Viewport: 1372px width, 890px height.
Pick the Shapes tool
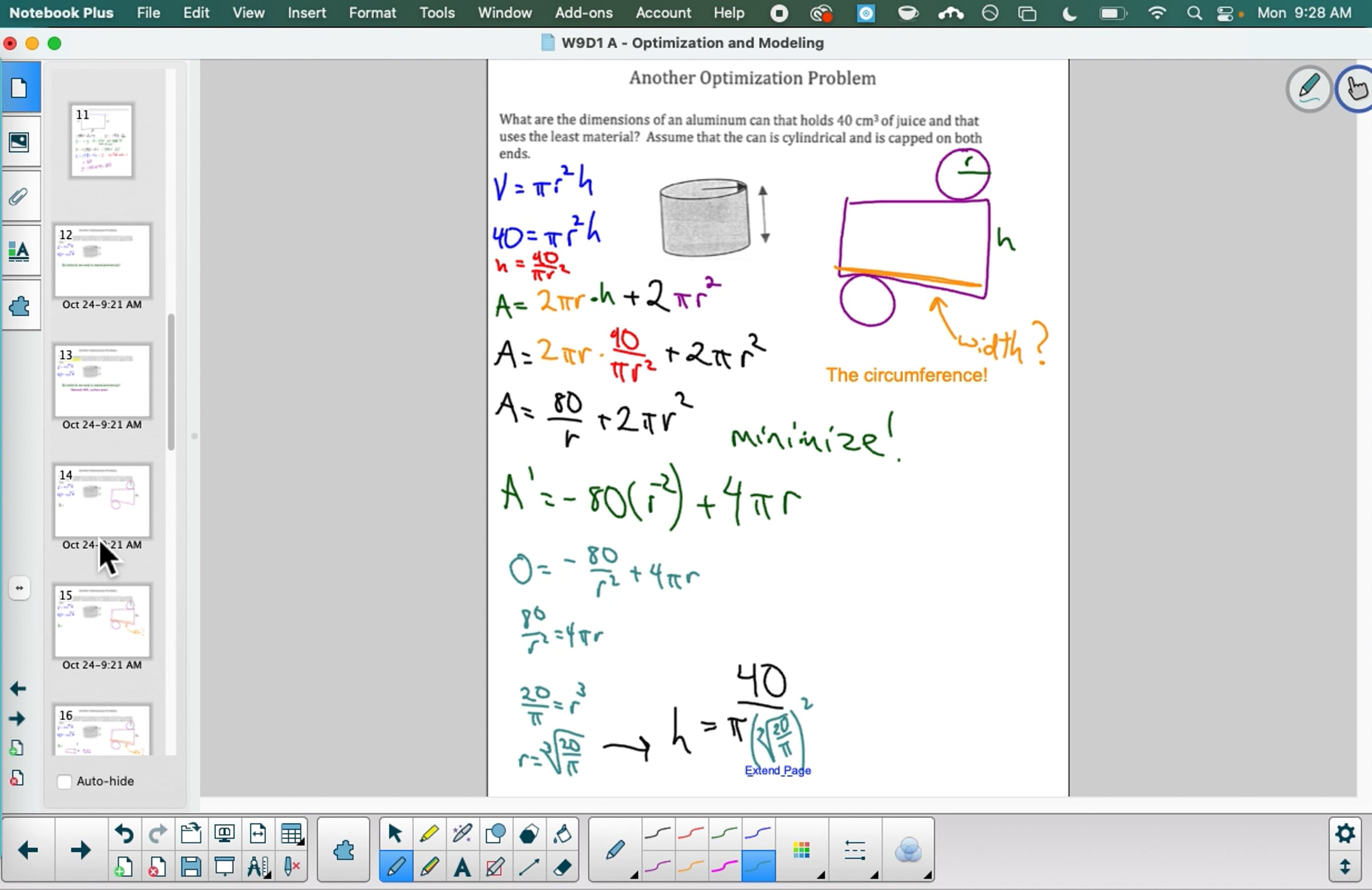tap(495, 833)
